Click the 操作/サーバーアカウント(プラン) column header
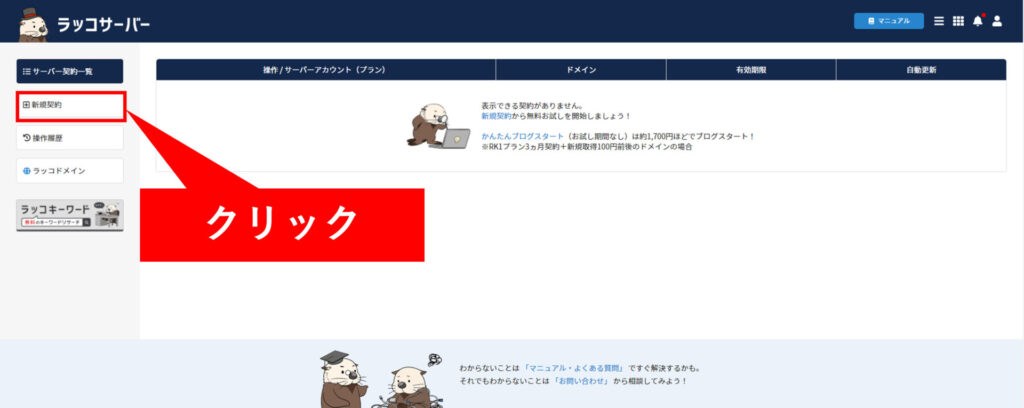Image resolution: width=1024 pixels, height=408 pixels. point(326,70)
